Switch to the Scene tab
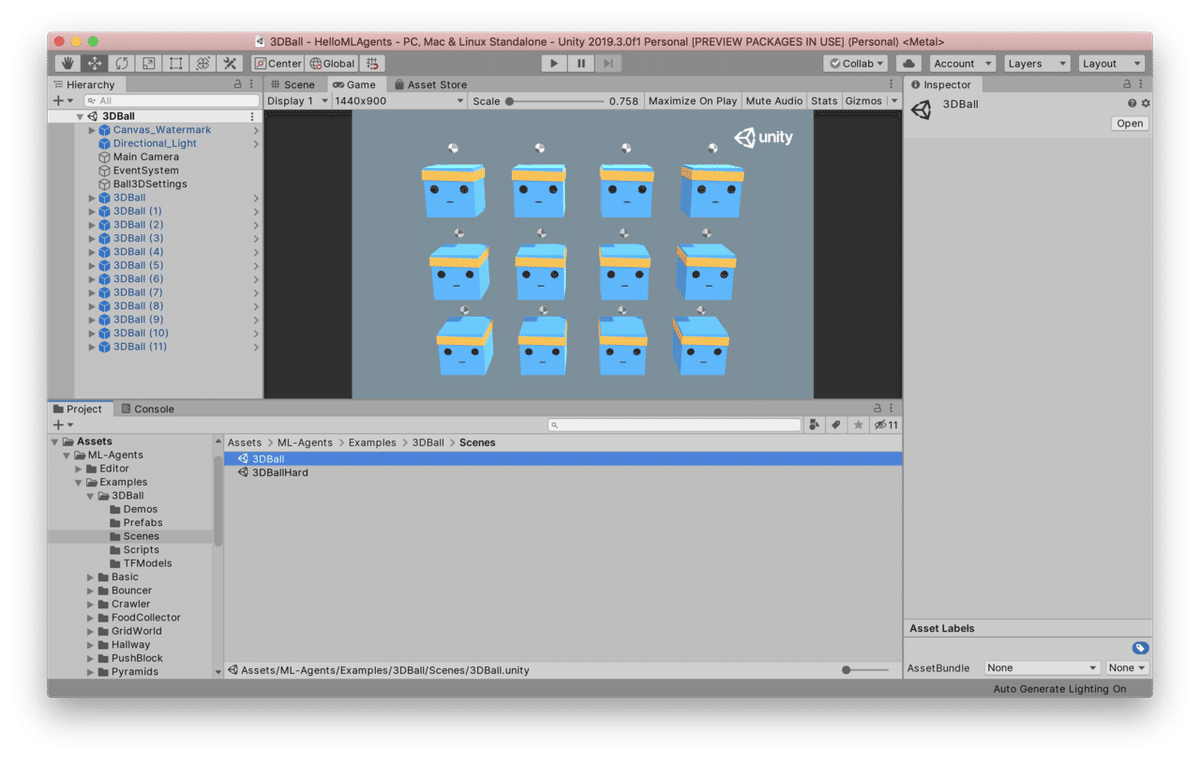The width and height of the screenshot is (1200, 760). (292, 85)
